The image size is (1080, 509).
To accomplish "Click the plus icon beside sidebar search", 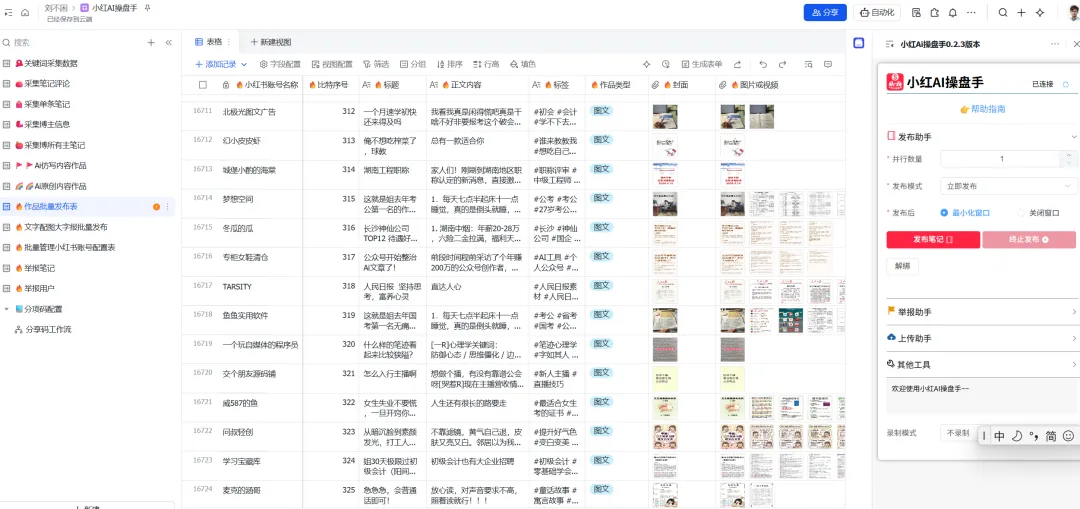I will [x=151, y=43].
